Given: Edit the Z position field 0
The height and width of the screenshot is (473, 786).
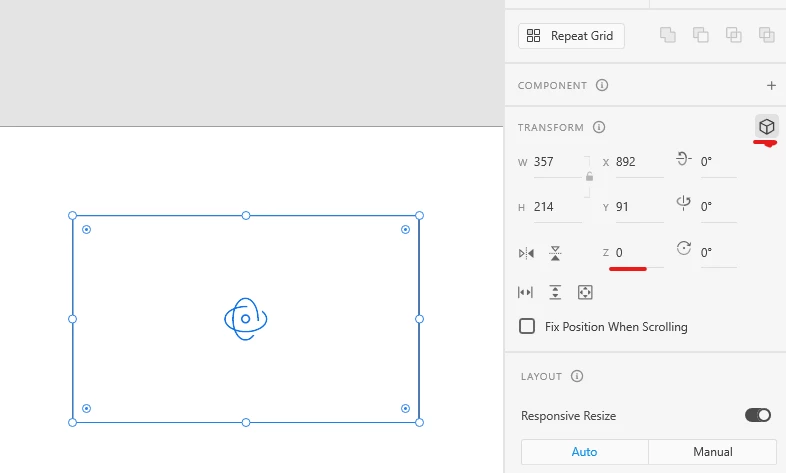Looking at the screenshot, I should [639, 253].
